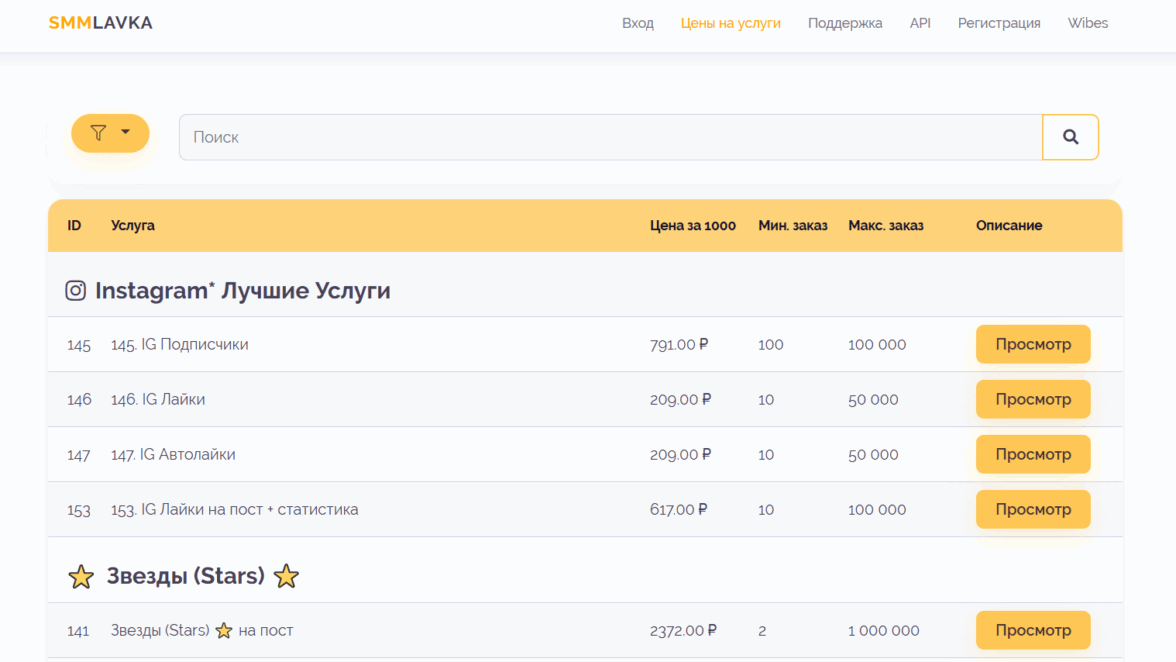The height and width of the screenshot is (662, 1176).
Task: Select the 145. IG Подписчики service name
Action: pos(179,344)
